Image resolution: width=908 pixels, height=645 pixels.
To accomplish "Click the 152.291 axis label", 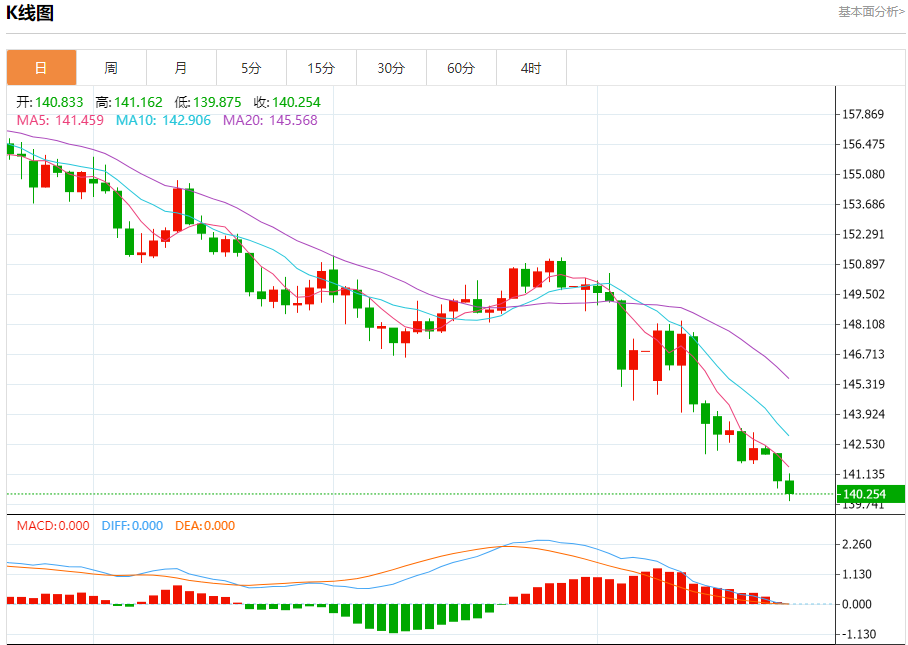I will point(863,234).
